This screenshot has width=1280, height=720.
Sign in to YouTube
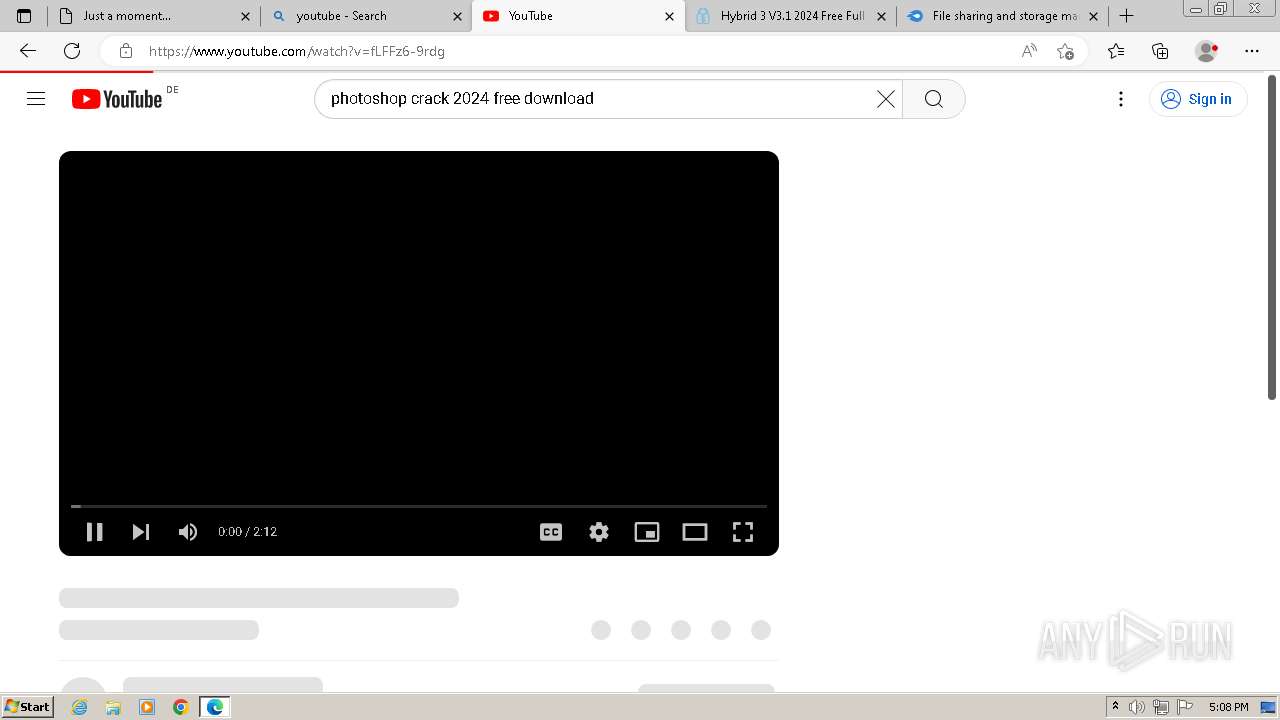point(1198,99)
